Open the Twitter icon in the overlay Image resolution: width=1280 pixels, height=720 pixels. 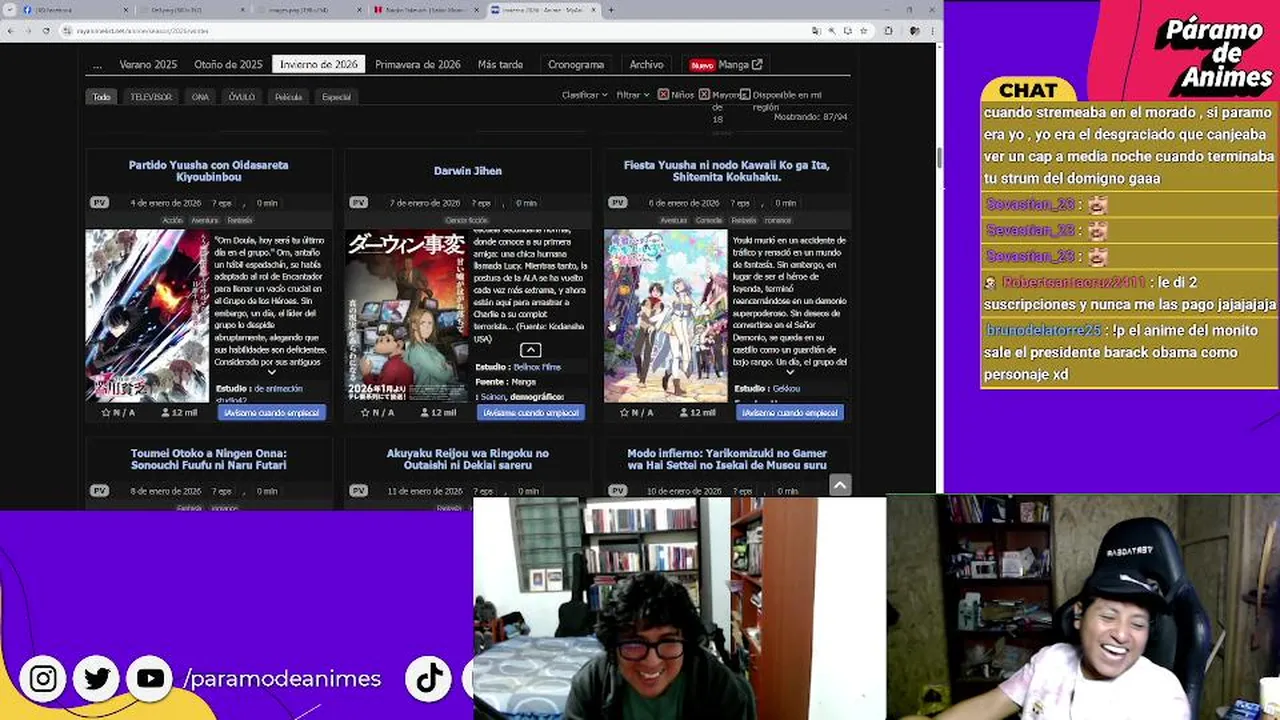point(97,679)
